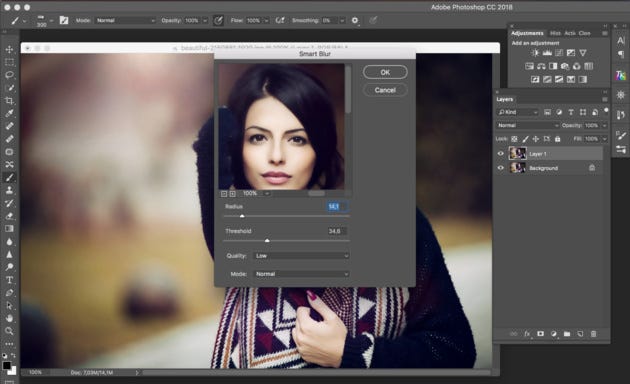Click the Threshold slider handle
Image resolution: width=630 pixels, height=384 pixels.
coord(267,241)
